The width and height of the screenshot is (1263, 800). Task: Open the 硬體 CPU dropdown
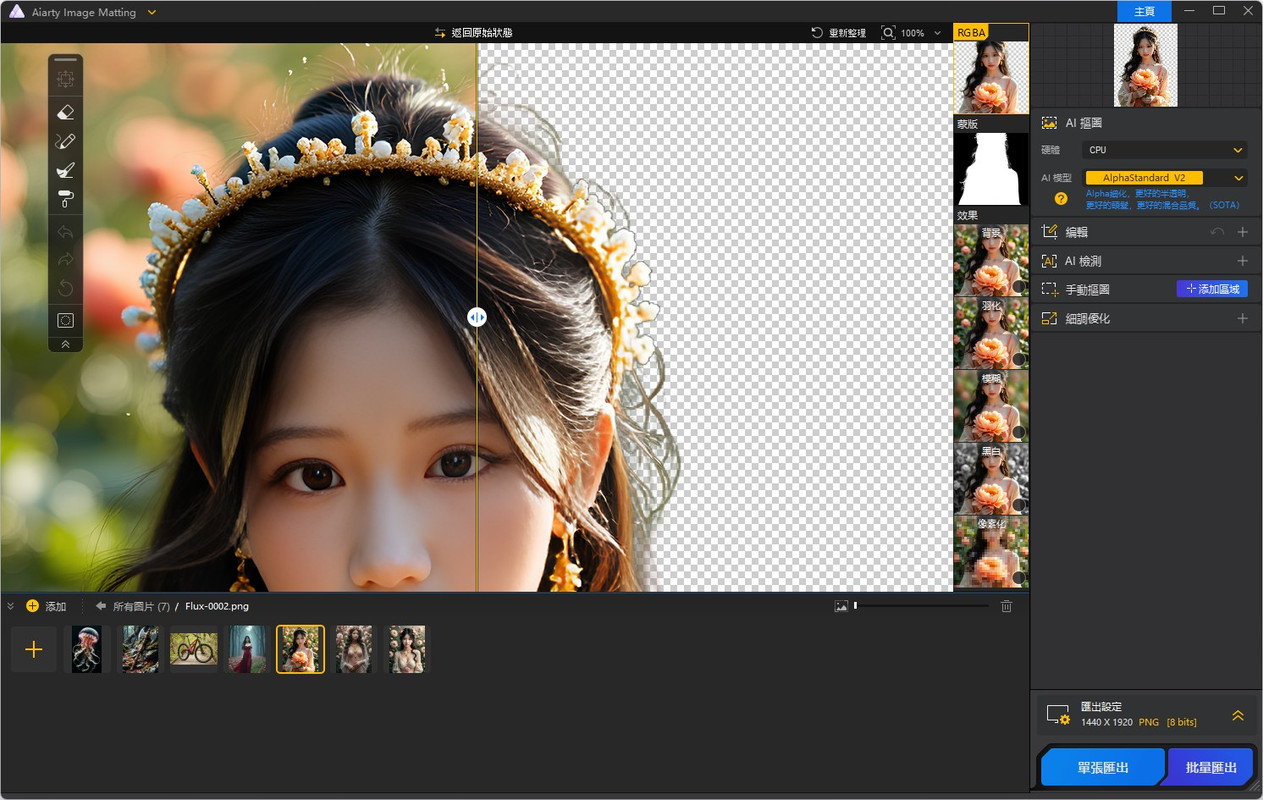[1165, 150]
